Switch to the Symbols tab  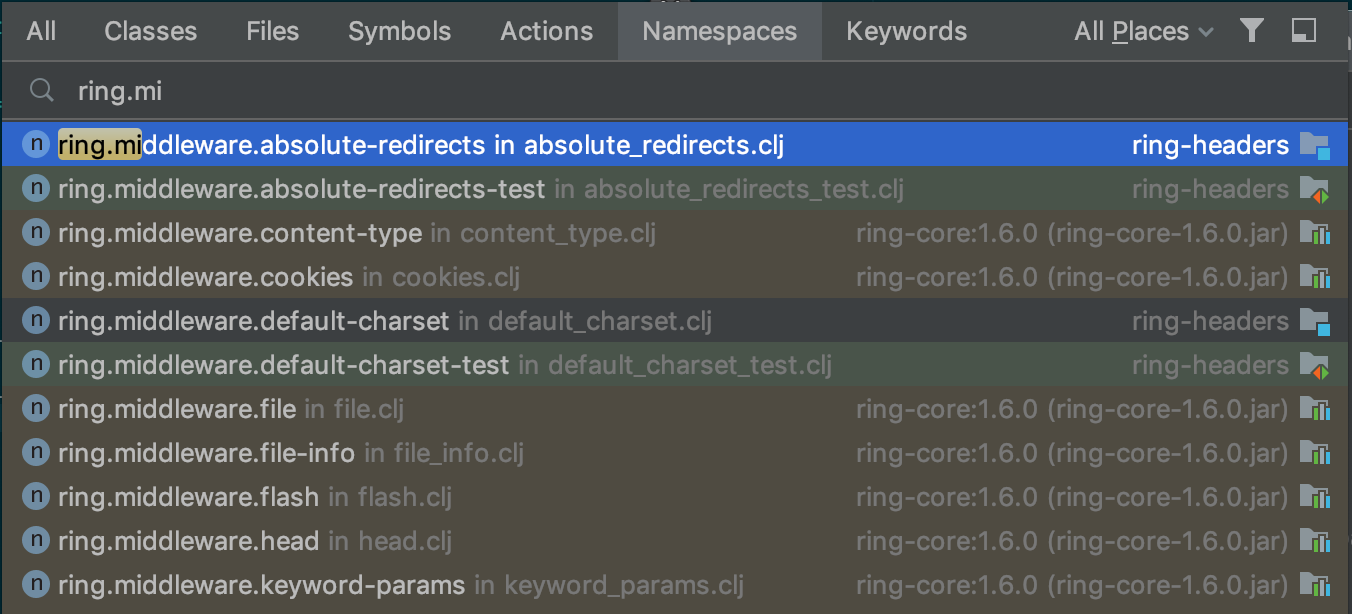[399, 31]
